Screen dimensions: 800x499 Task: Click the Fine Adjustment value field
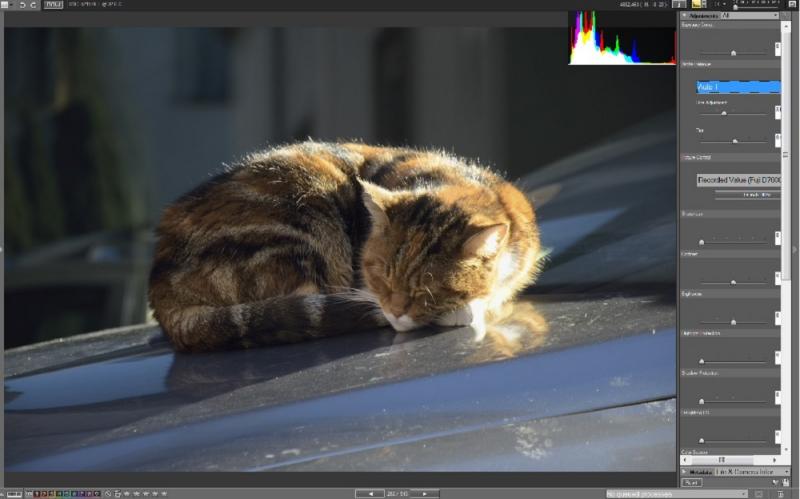click(778, 112)
